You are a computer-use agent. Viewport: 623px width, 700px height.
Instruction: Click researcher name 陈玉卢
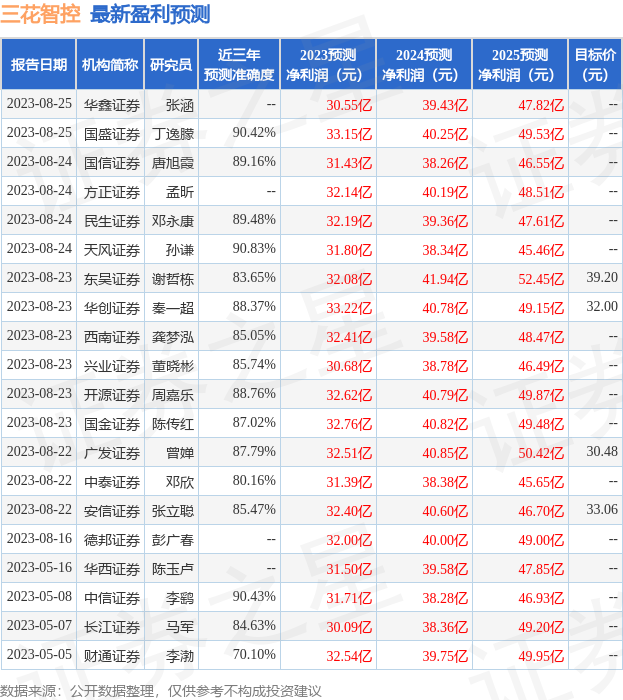tap(173, 570)
